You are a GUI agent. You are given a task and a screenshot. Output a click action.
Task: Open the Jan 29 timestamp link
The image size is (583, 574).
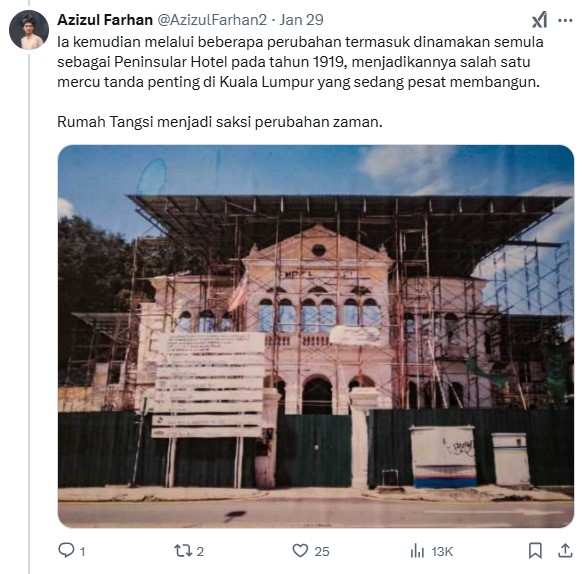(302, 20)
